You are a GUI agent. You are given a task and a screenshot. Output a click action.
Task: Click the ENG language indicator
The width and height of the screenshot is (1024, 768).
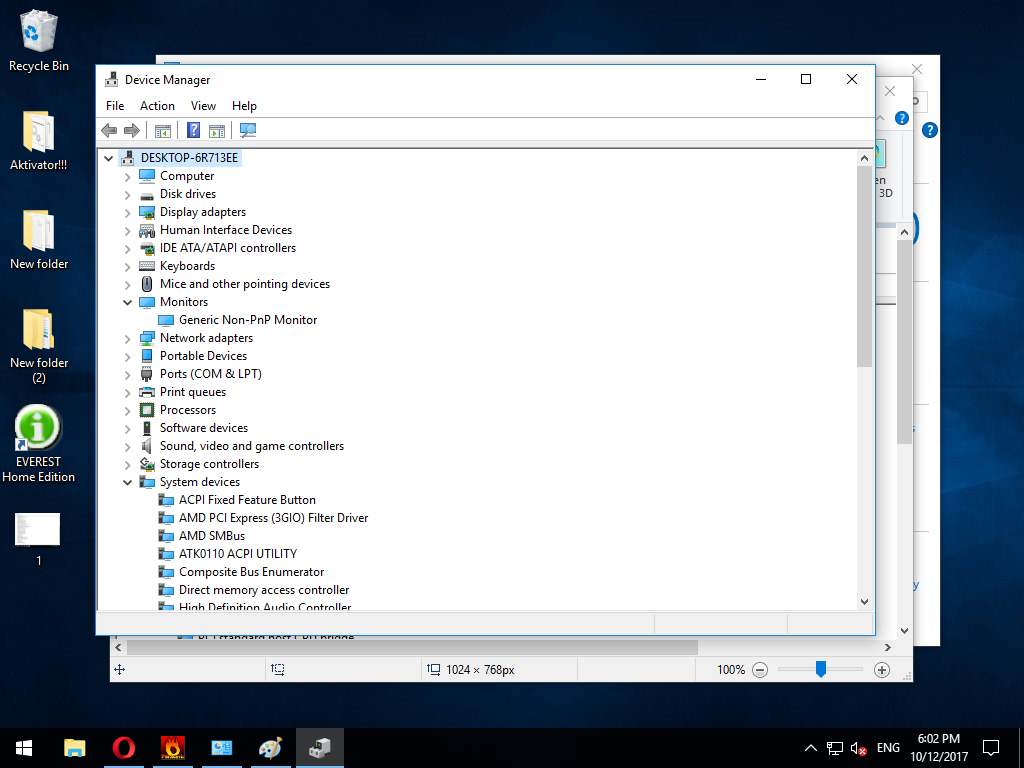coord(888,748)
